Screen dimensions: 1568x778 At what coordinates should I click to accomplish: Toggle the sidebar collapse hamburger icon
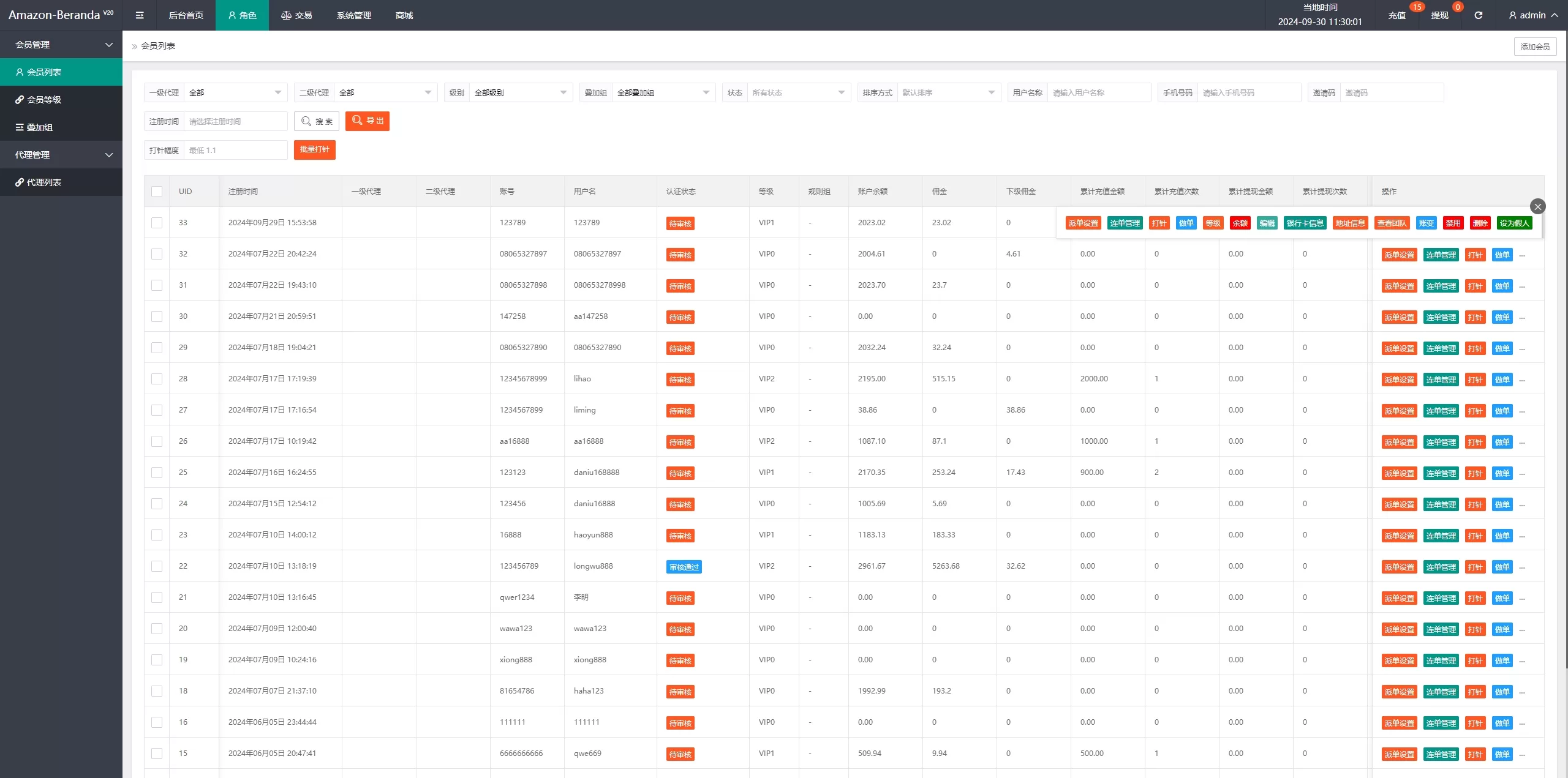pos(140,15)
